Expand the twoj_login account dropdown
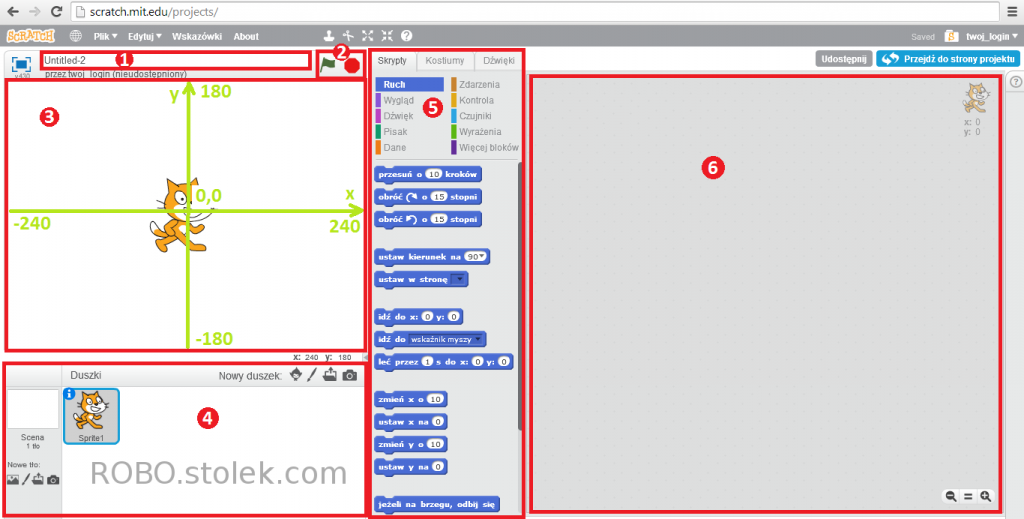 click(x=985, y=36)
